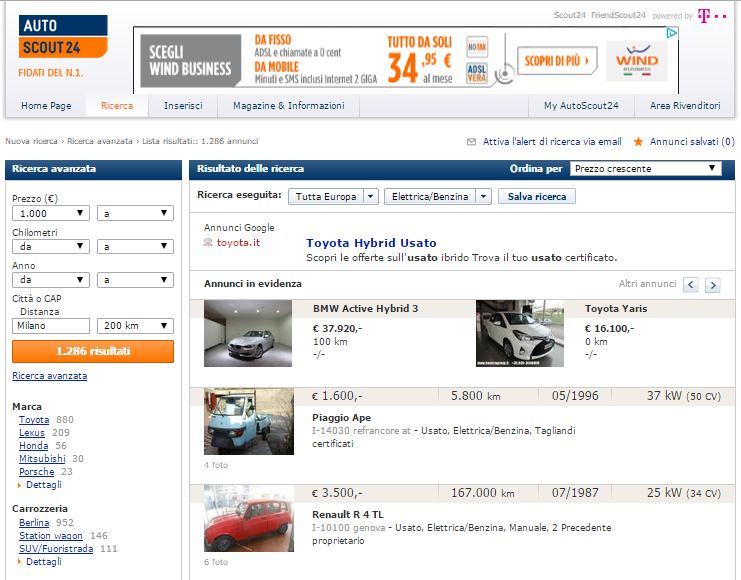This screenshot has width=741, height=580.
Task: Click the Milano city input field
Action: pyautogui.click(x=51, y=326)
